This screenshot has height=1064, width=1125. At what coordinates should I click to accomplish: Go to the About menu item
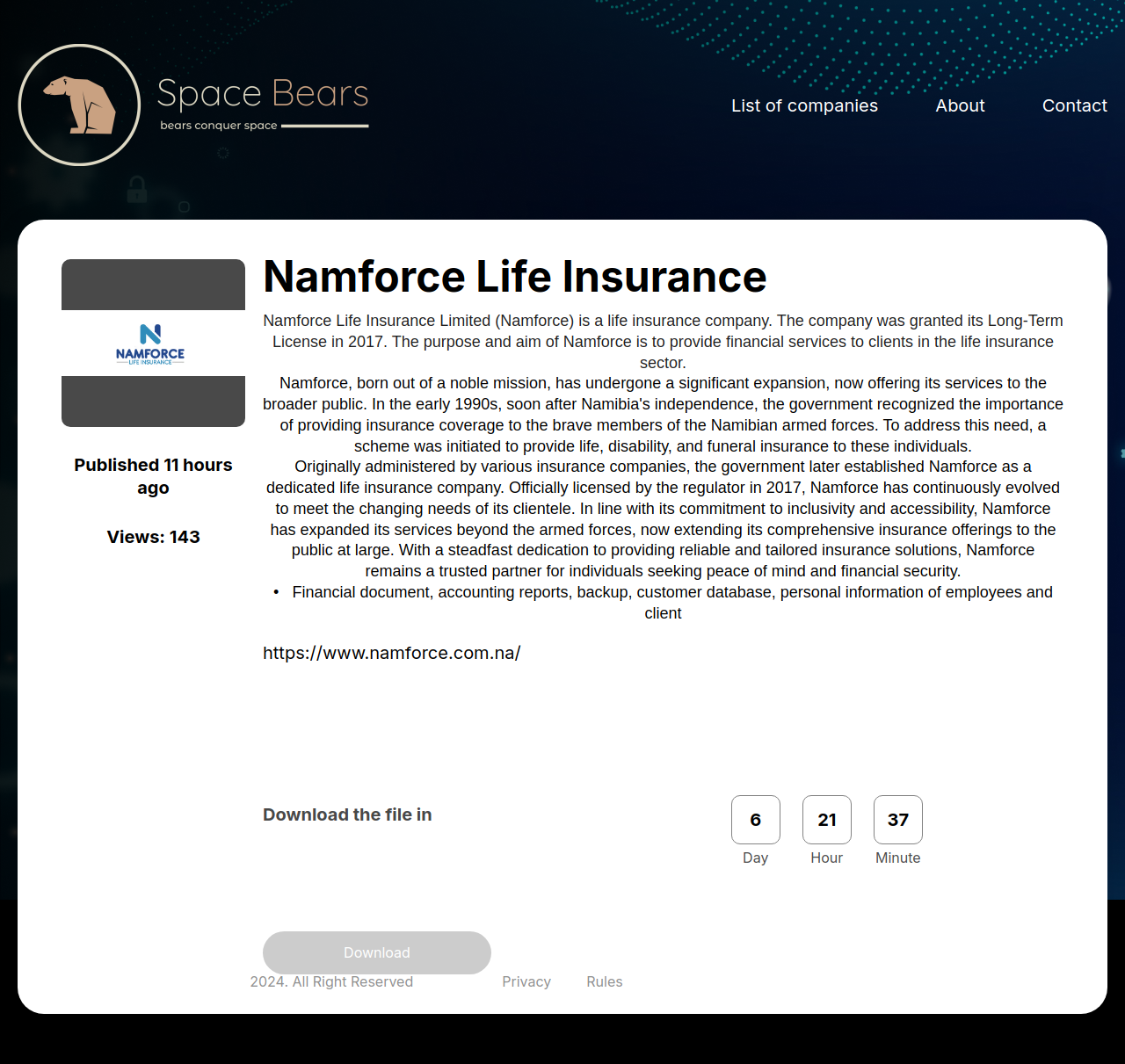pos(960,105)
